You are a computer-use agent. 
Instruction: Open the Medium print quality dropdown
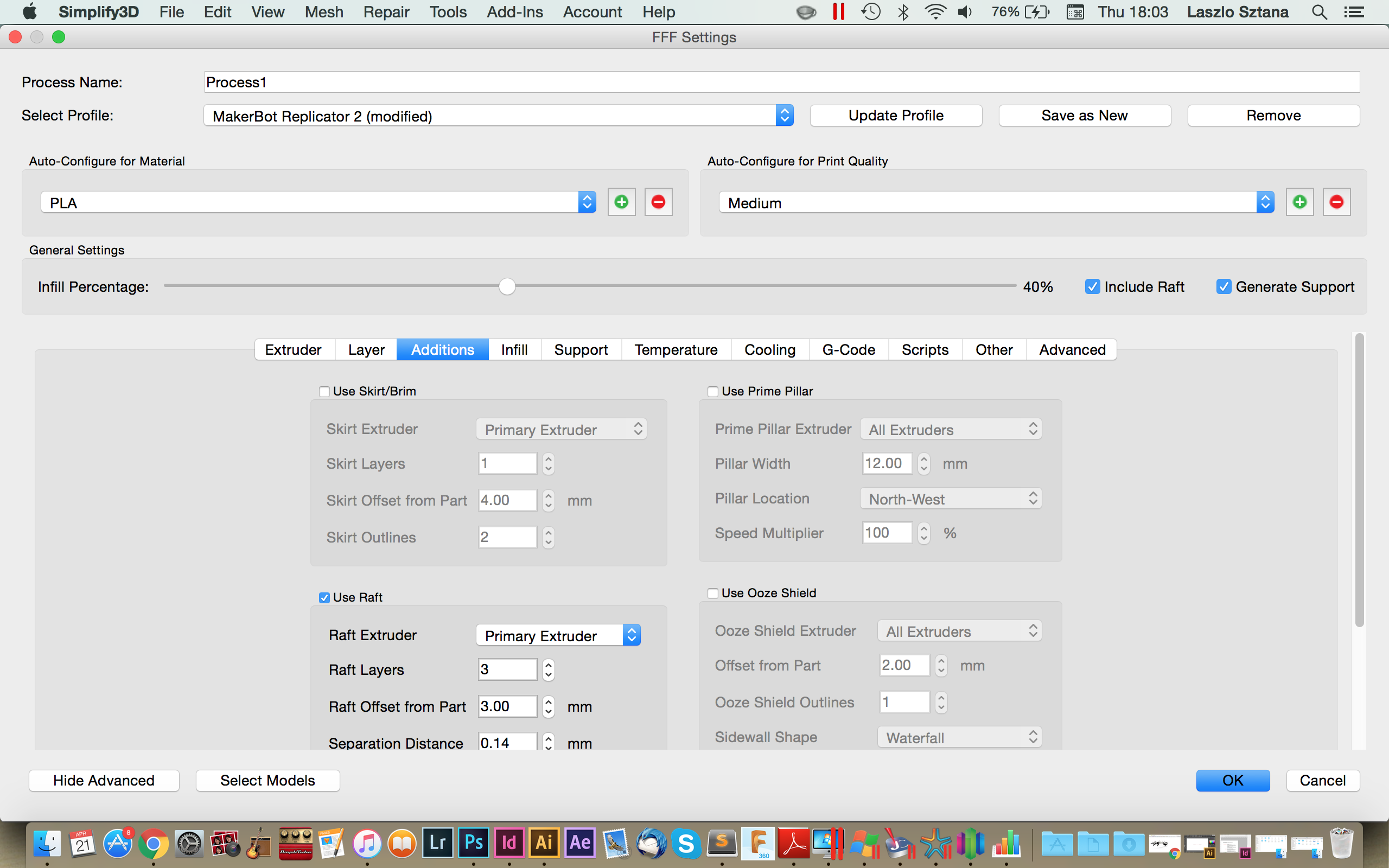click(x=996, y=202)
